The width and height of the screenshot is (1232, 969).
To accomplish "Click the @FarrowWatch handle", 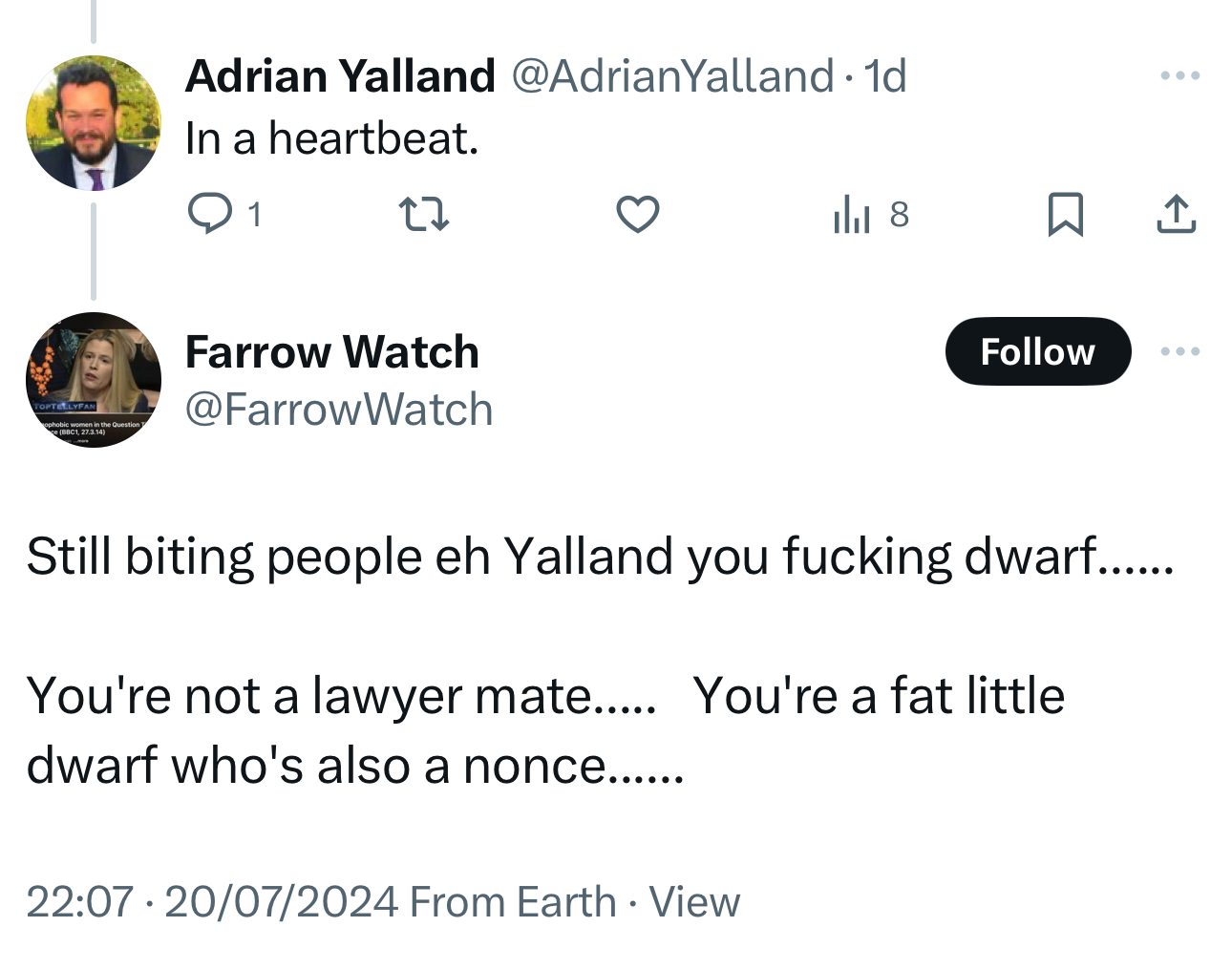I will click(x=339, y=410).
